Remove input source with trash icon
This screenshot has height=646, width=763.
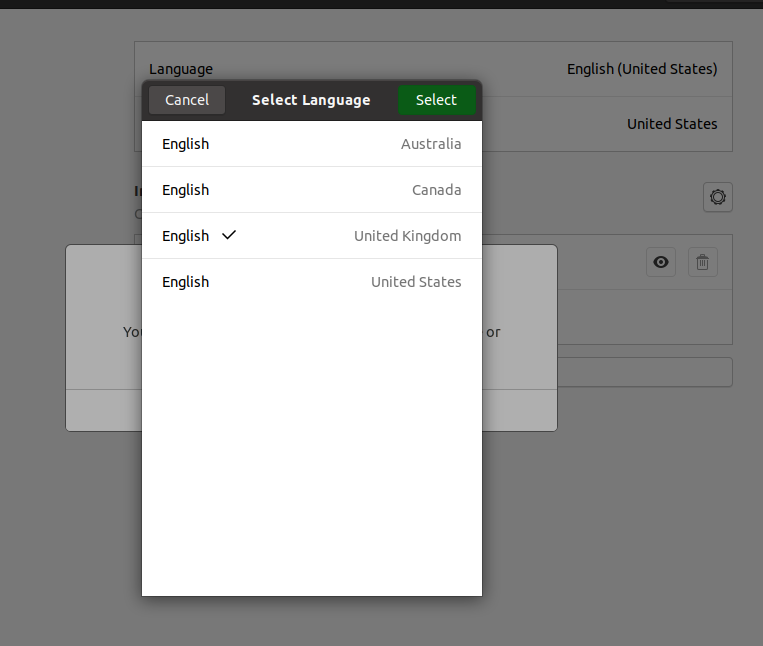coord(702,262)
